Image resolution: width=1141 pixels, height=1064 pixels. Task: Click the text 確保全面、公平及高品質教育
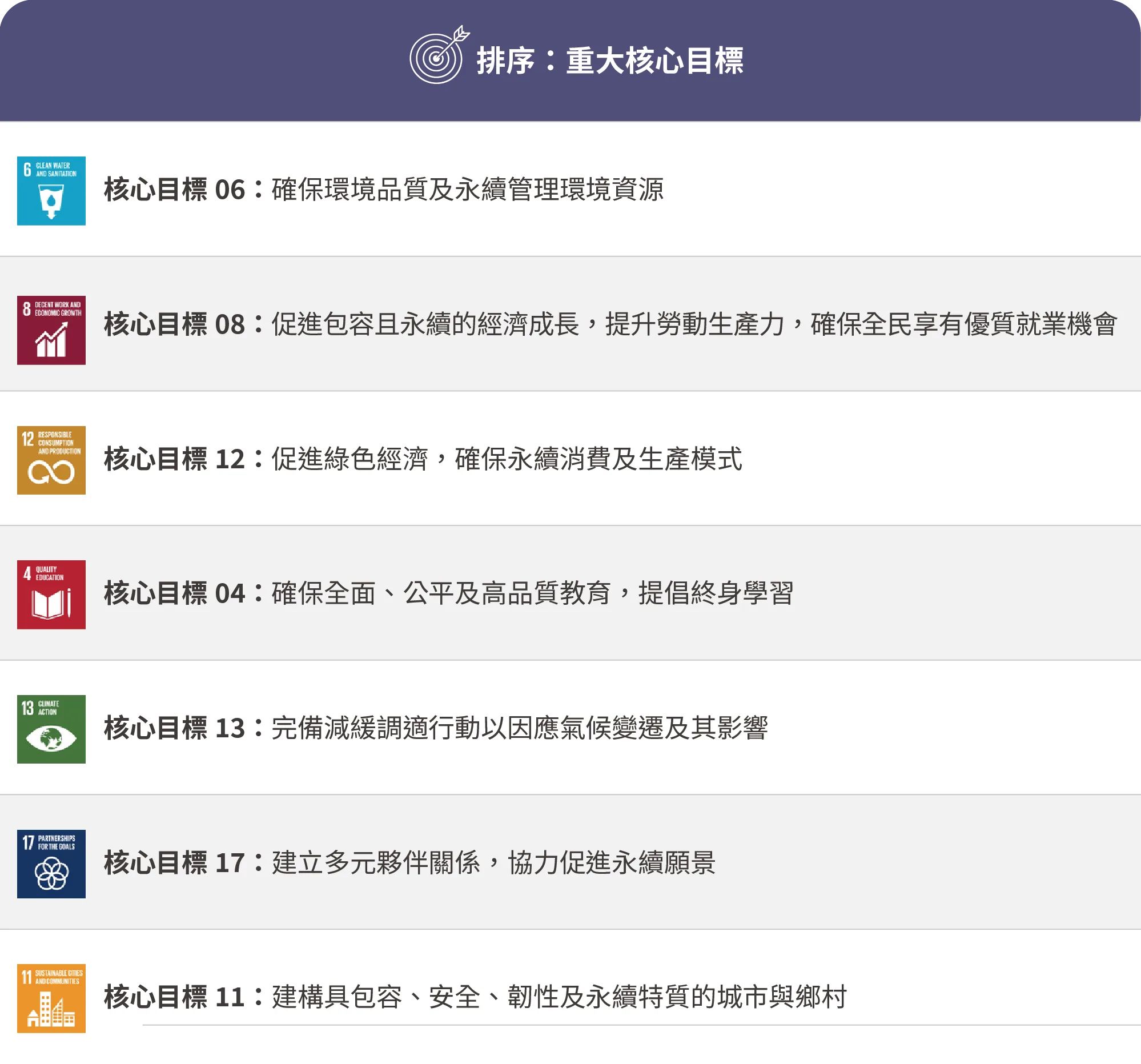441,593
